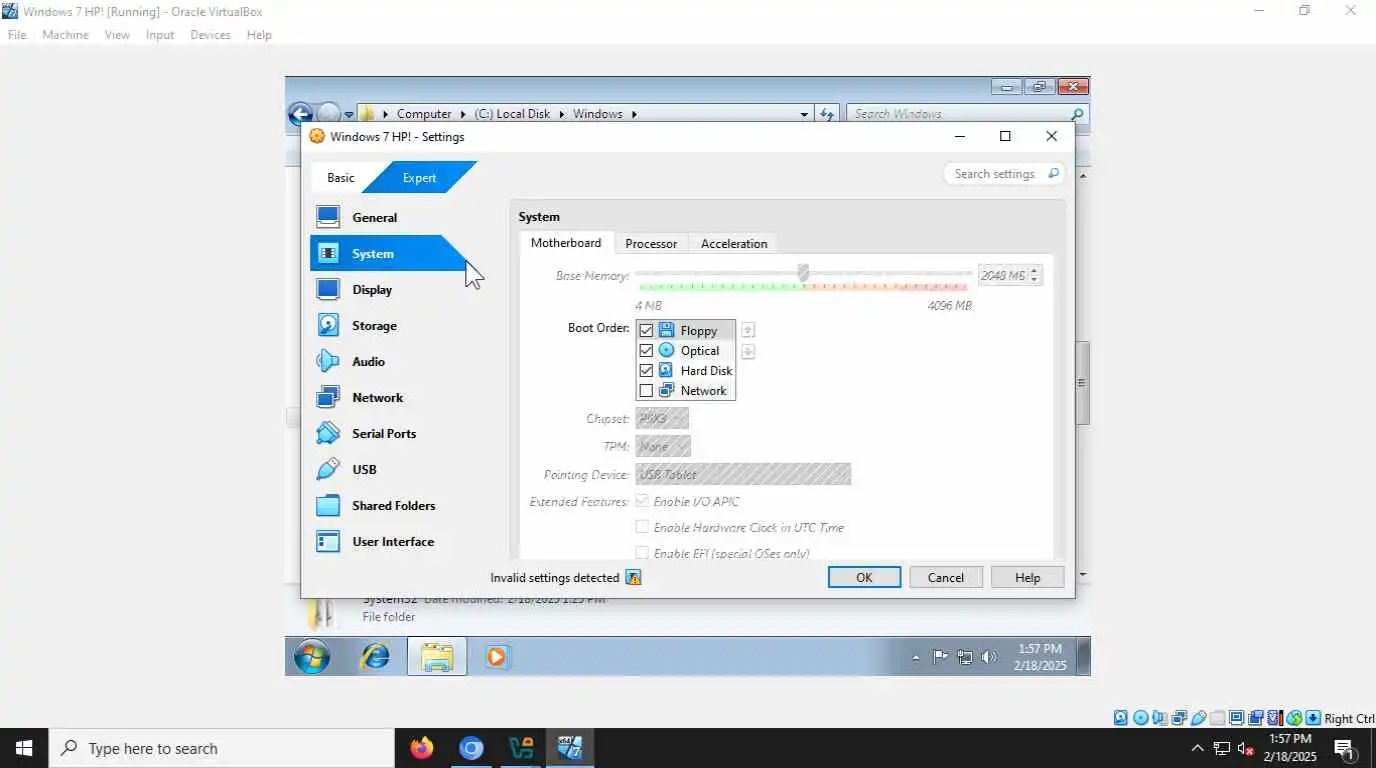Screen dimensions: 1376x768
Task: Toggle Enable Hardware Clock in UTC Time
Action: (642, 527)
